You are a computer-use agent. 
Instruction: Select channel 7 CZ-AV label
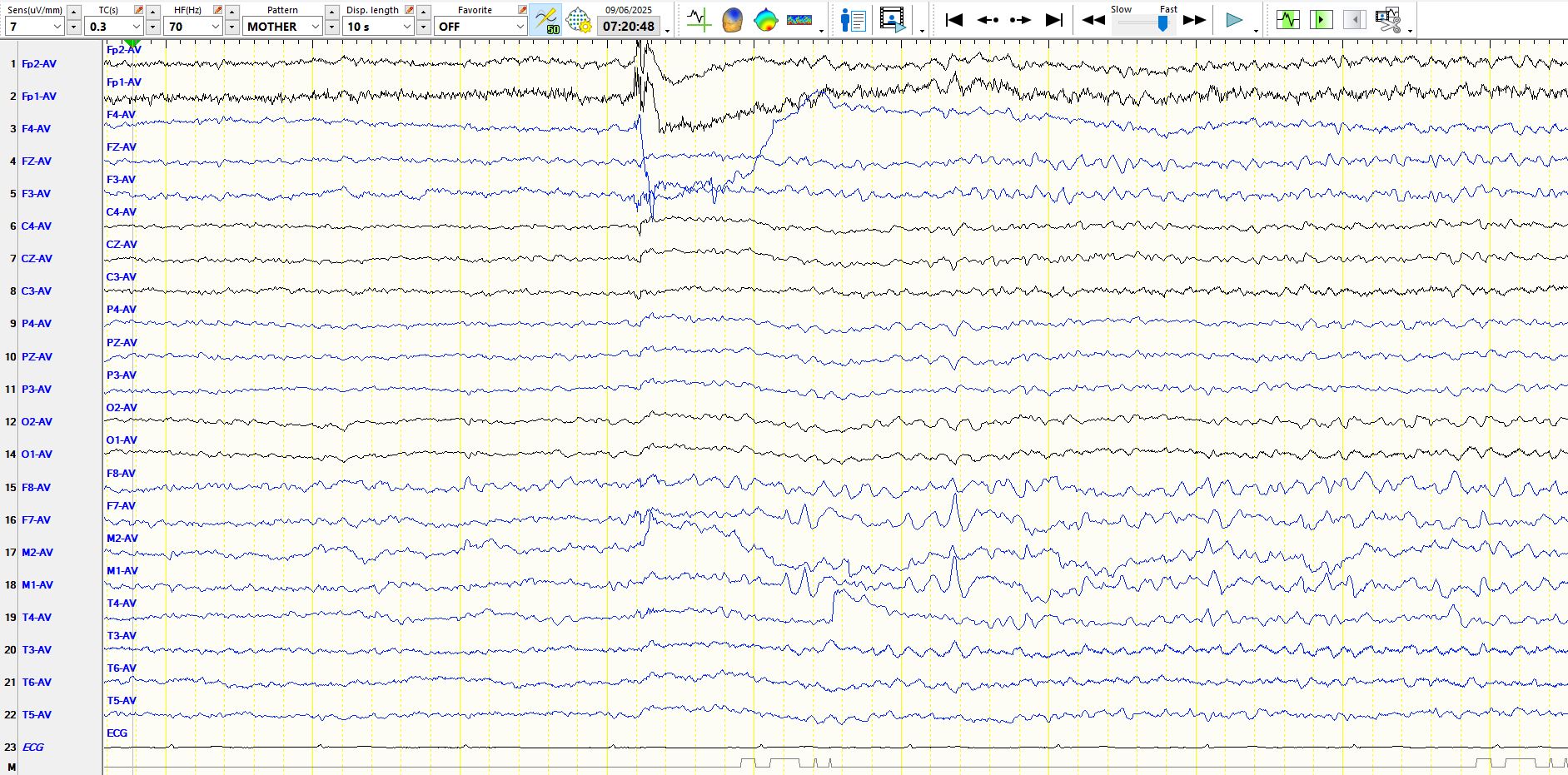[x=37, y=259]
